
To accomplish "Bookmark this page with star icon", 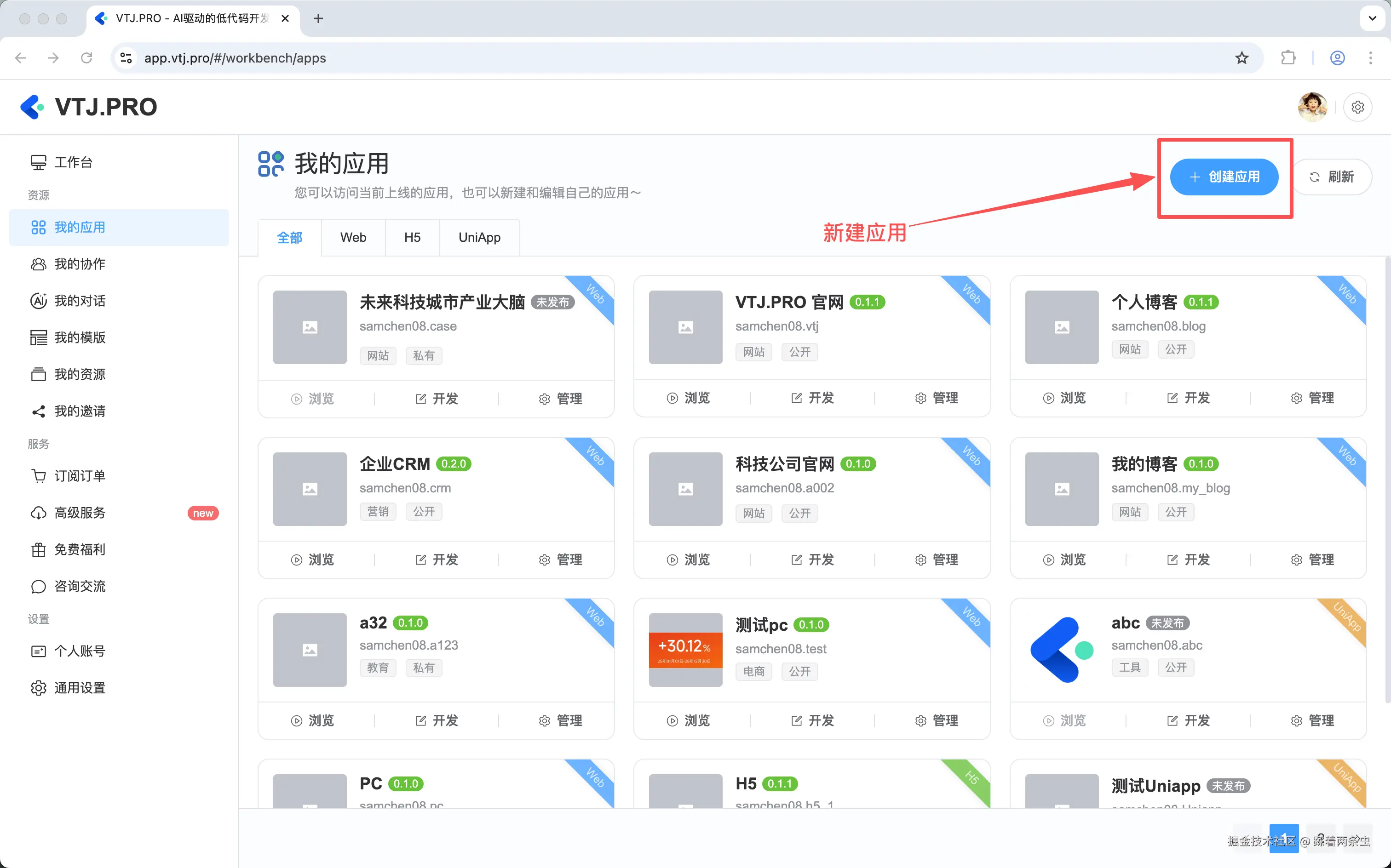I will point(1242,58).
